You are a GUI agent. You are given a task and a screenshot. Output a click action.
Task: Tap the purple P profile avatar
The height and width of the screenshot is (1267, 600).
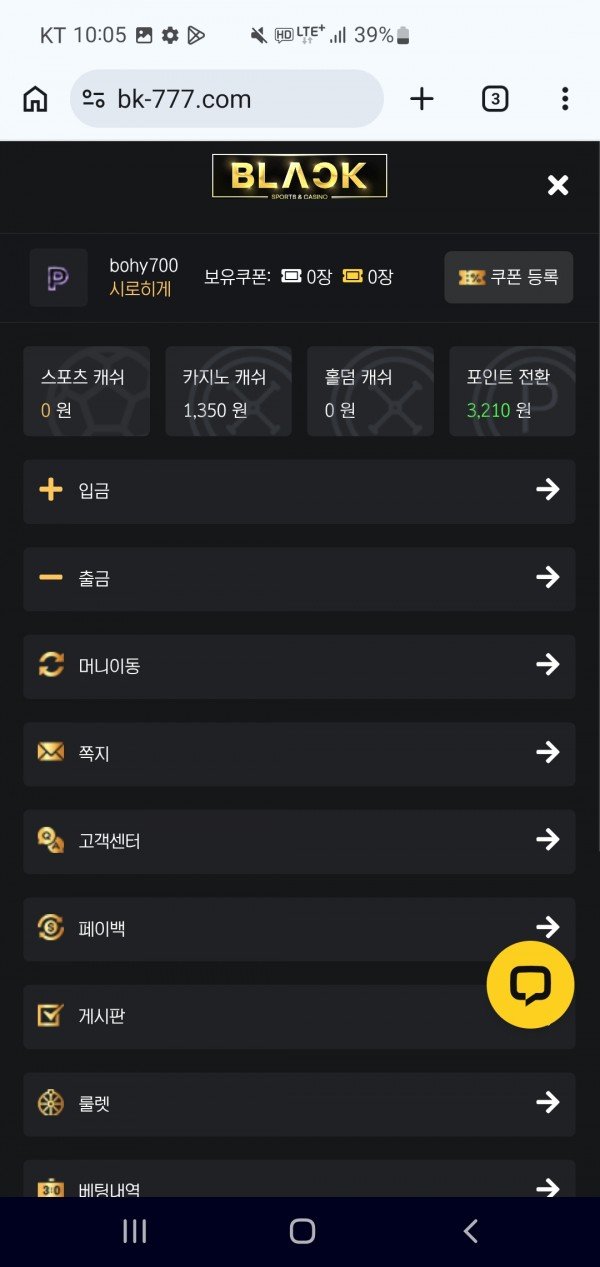[x=58, y=278]
